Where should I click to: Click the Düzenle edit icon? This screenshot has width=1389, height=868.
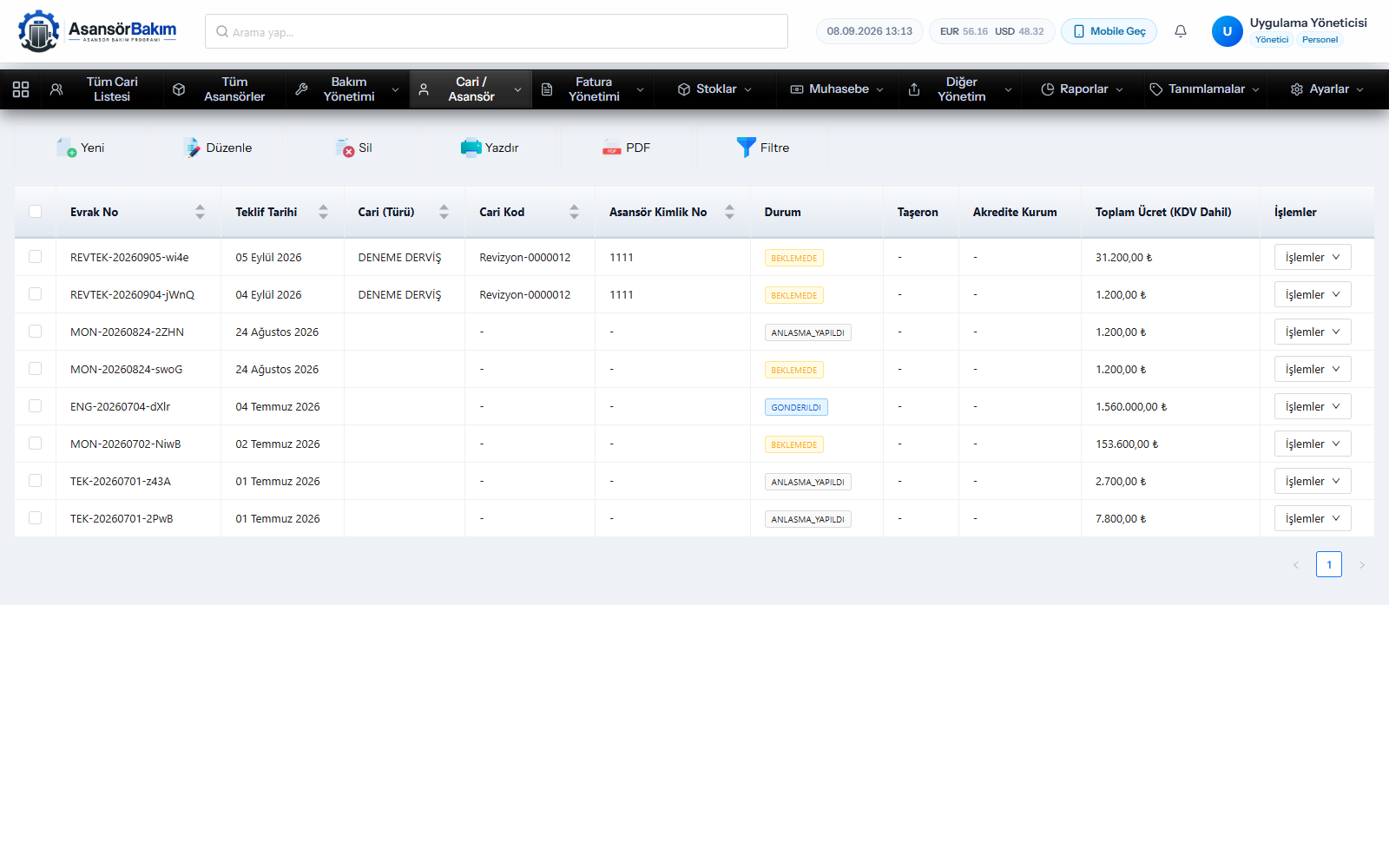(x=192, y=148)
